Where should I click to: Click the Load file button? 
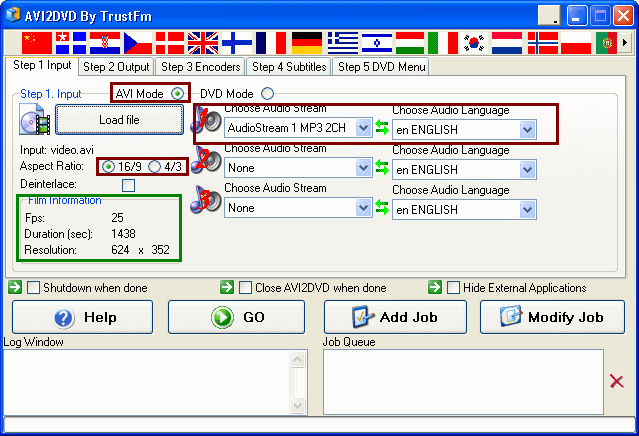(x=119, y=119)
